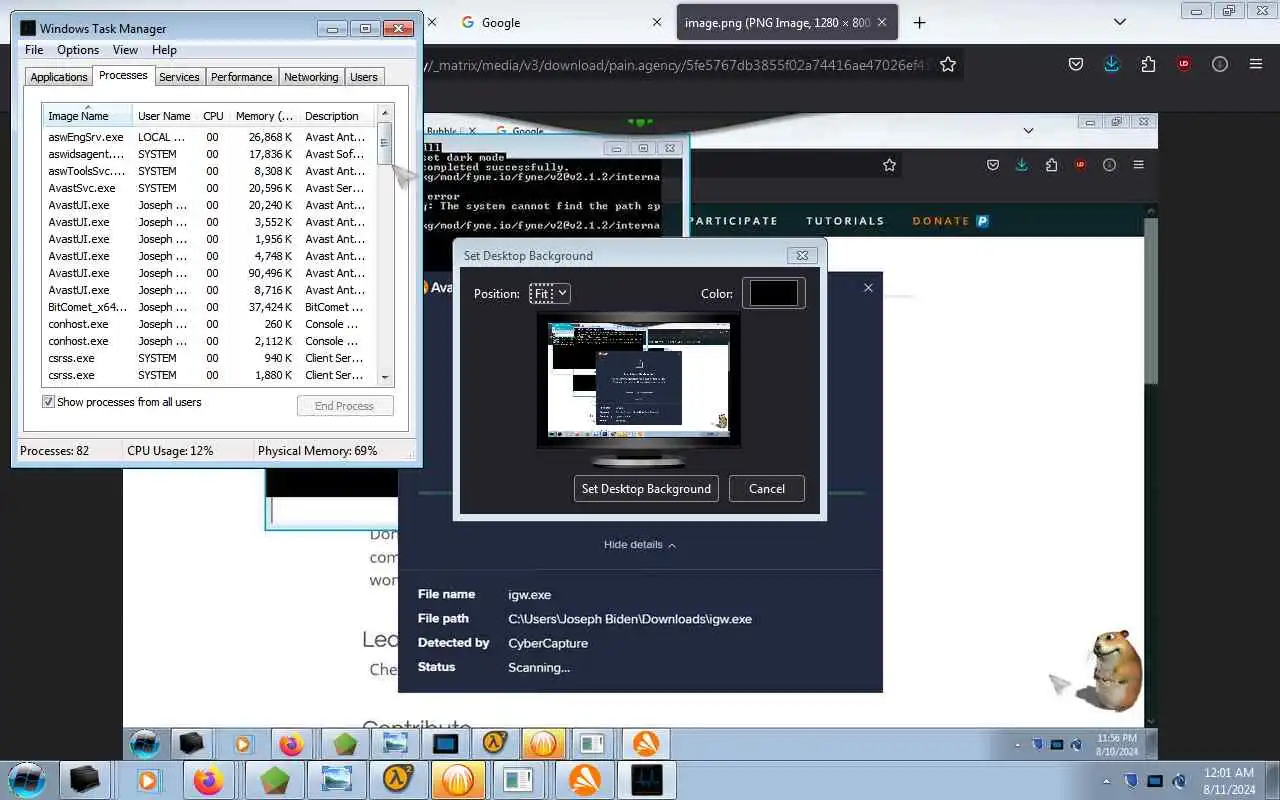Click the PARTICIPATE link in the embedded page
The width and height of the screenshot is (1280, 800).
[733, 221]
